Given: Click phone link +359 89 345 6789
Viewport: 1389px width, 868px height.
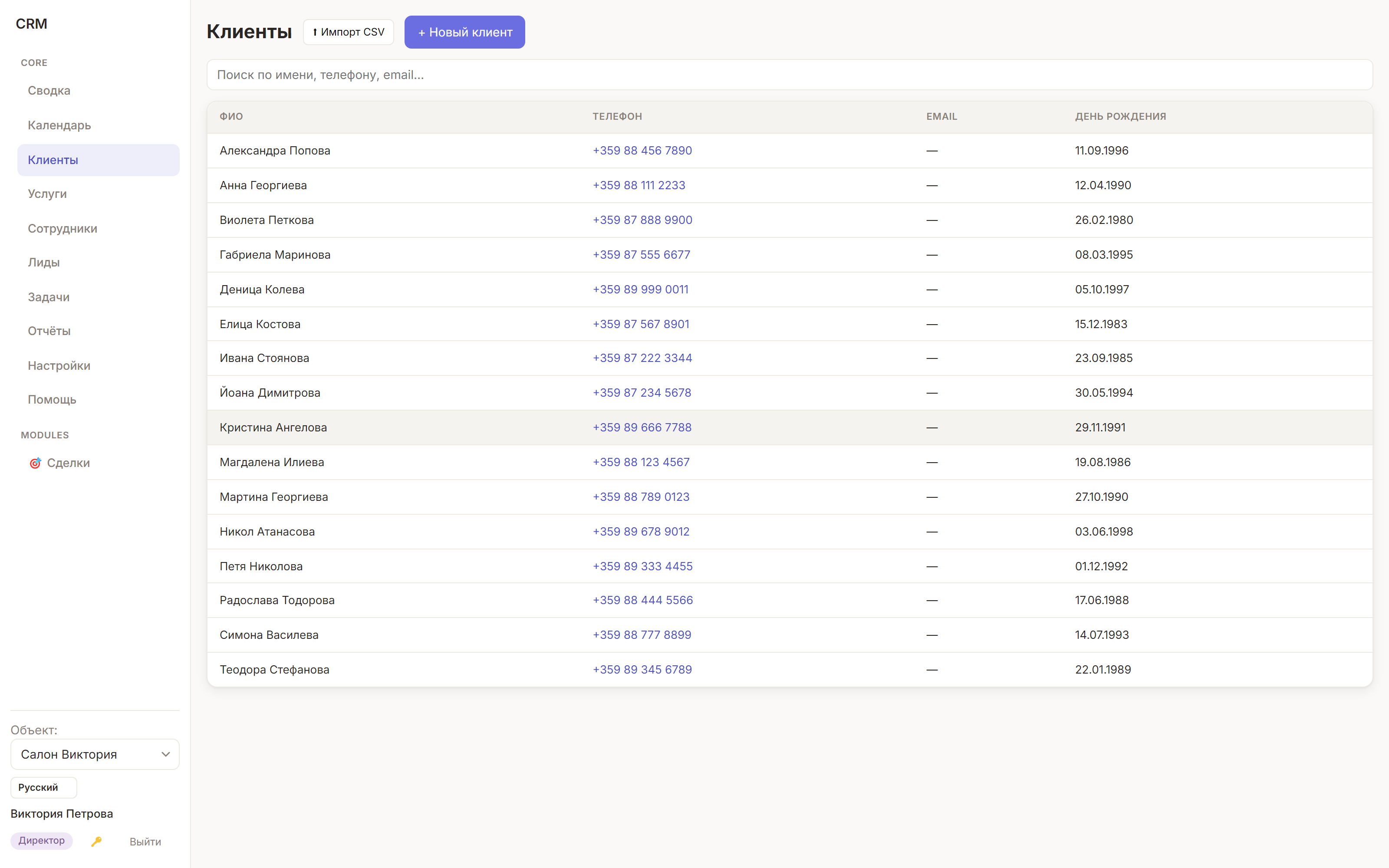Looking at the screenshot, I should tap(642, 669).
